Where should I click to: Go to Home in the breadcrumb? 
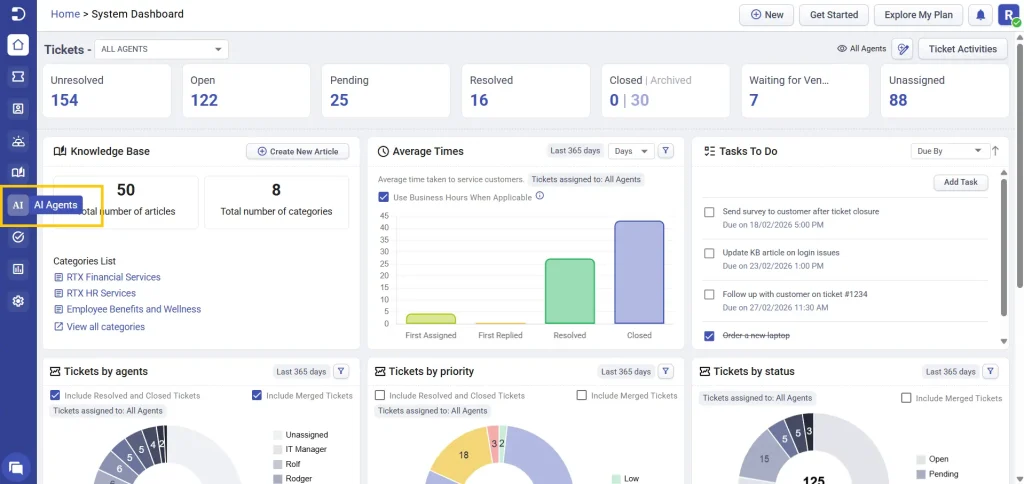point(65,14)
